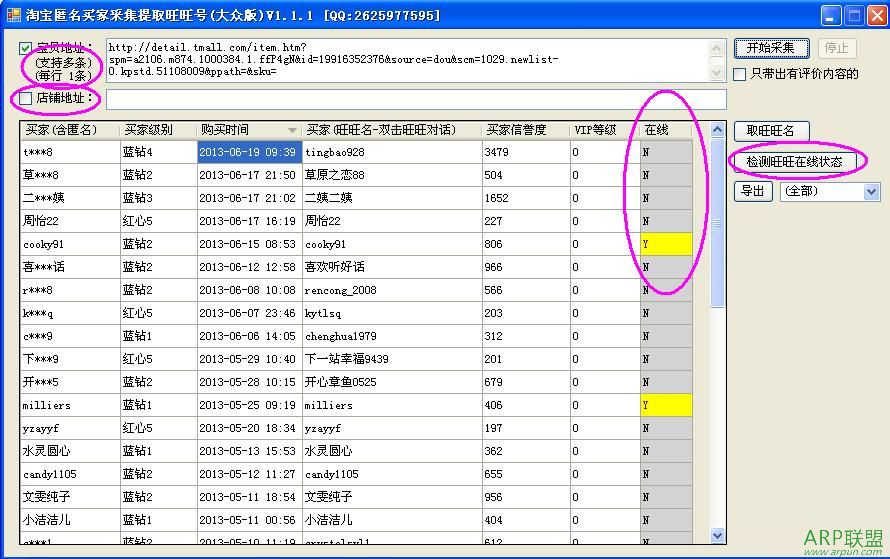Screen dimensions: 890x559
Task: Click the 检测旺旺在线状态 button
Action: [794, 161]
